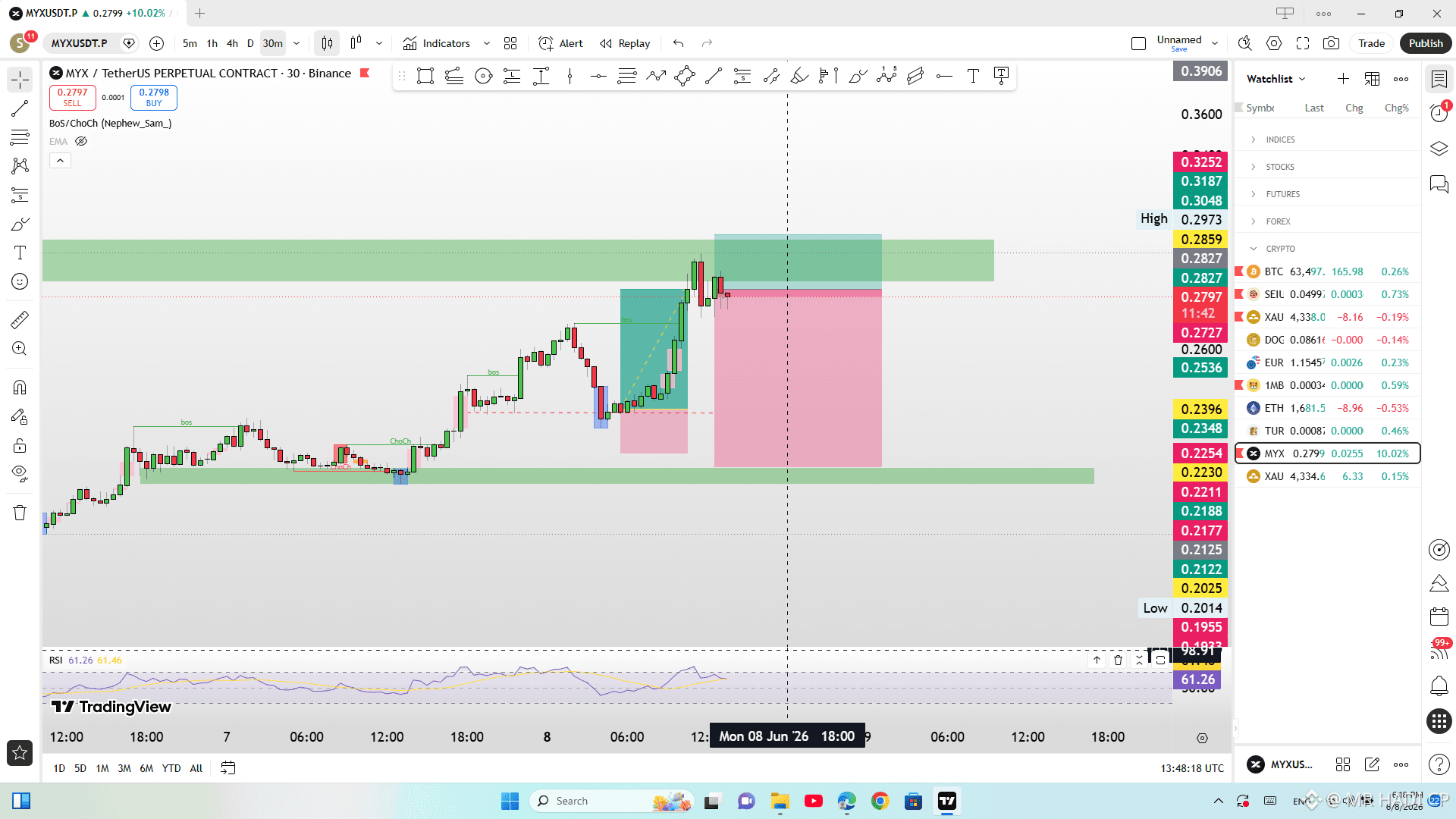Viewport: 1456px width, 819px height.
Task: Switch to the 1h timeframe
Action: click(212, 43)
